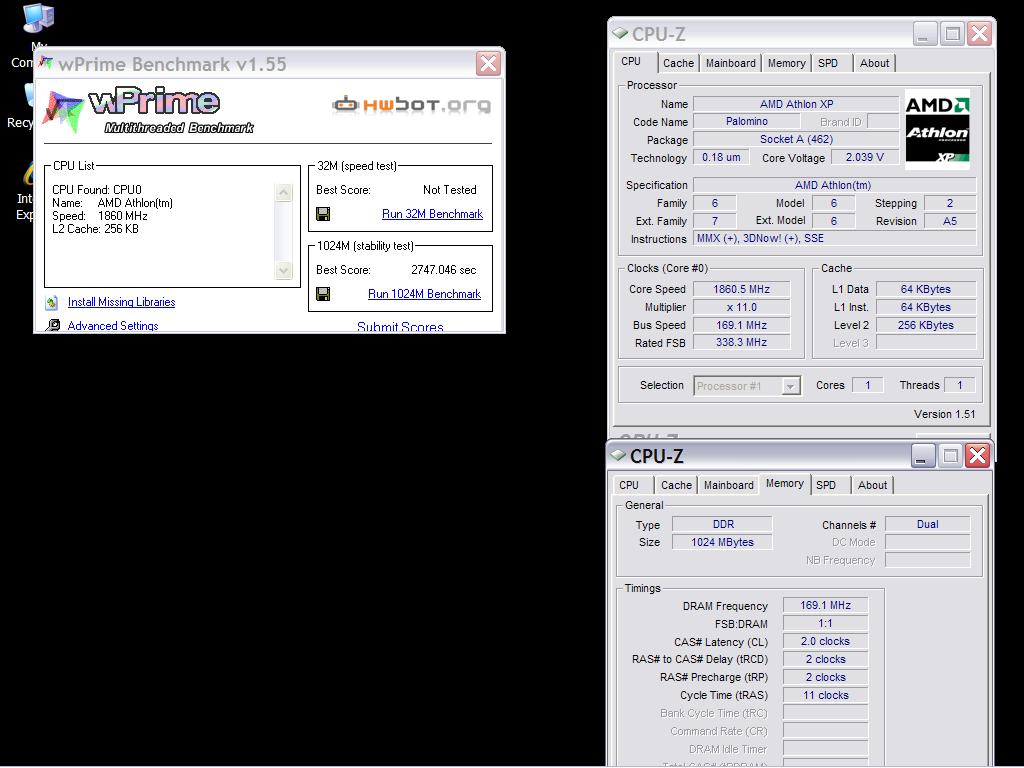Click the Multiplier value x 11.0
Screen dimensions: 1024x768
coord(741,307)
